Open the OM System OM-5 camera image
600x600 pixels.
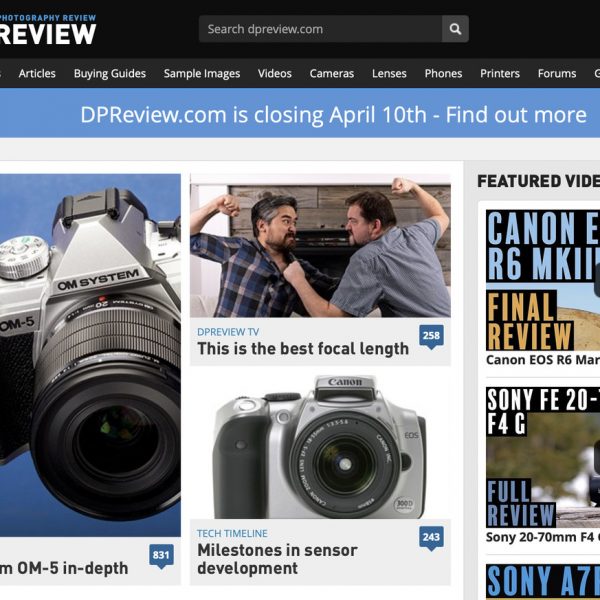[x=90, y=355]
